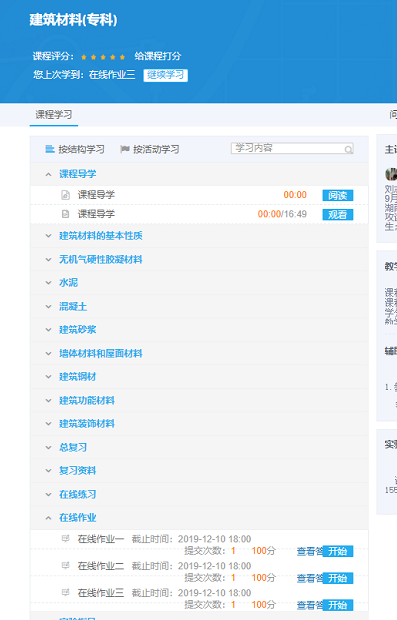
Task: Click the assignment icon beside 在线作业二
Action: (66, 565)
